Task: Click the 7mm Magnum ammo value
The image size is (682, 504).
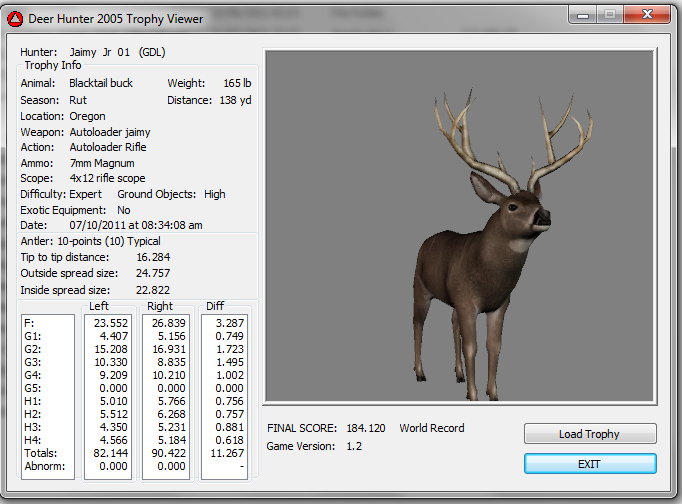Action: coord(102,163)
